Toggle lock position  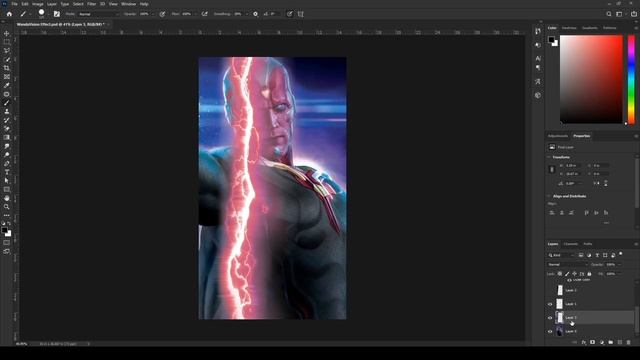[x=574, y=274]
